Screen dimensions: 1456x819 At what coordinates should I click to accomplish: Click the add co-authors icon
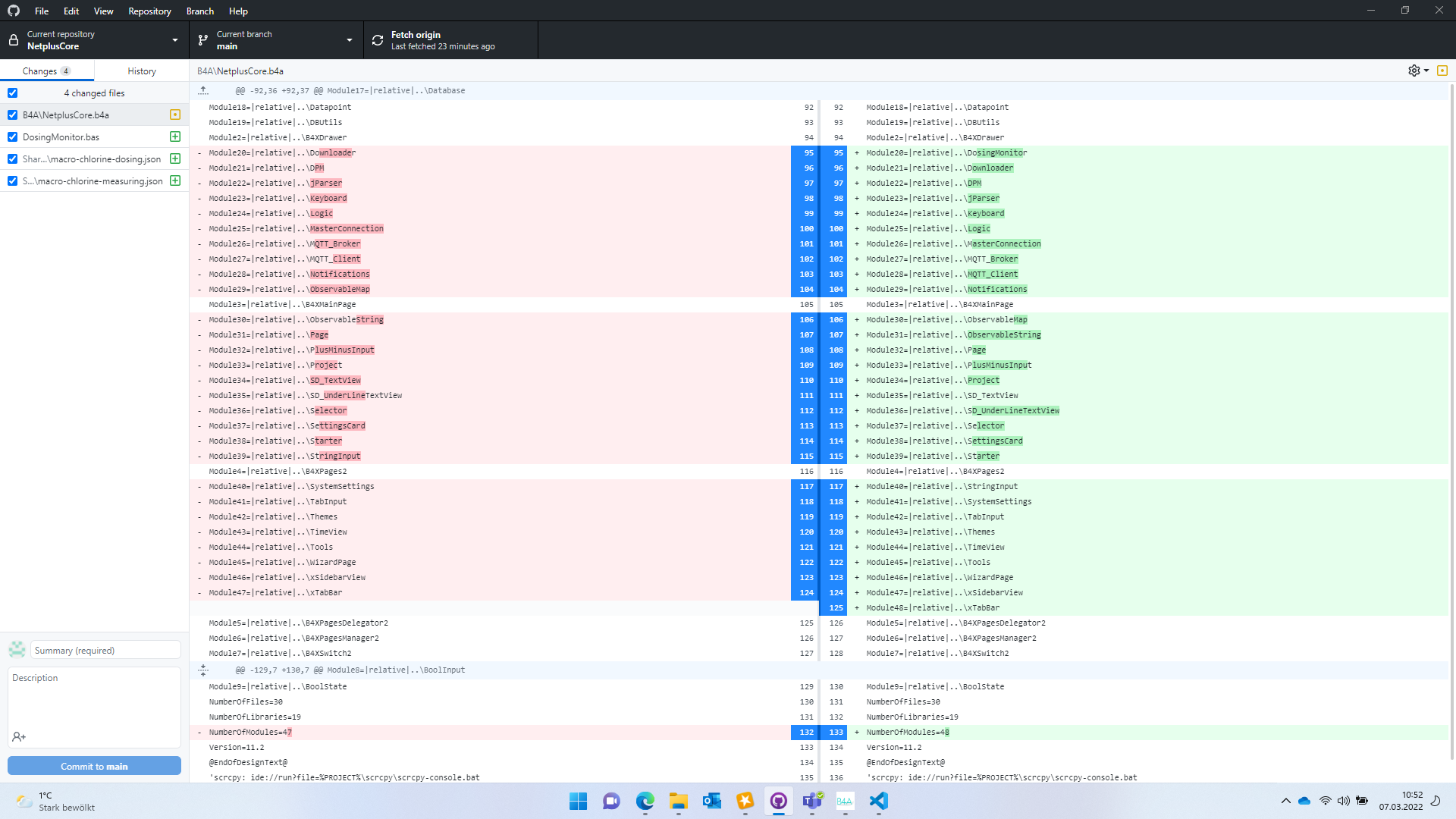19,737
